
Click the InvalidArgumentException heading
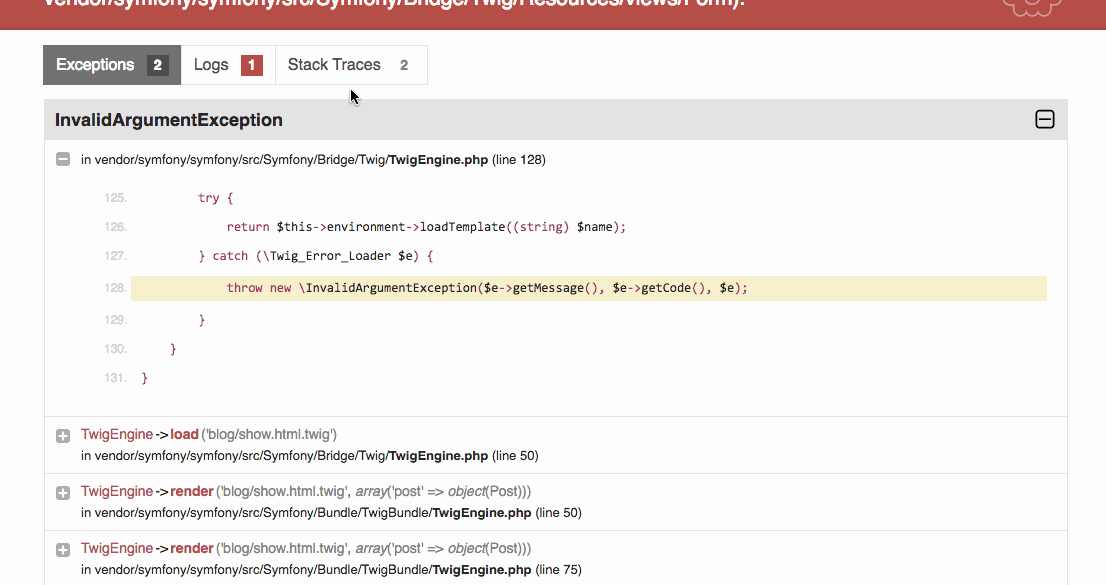click(168, 119)
